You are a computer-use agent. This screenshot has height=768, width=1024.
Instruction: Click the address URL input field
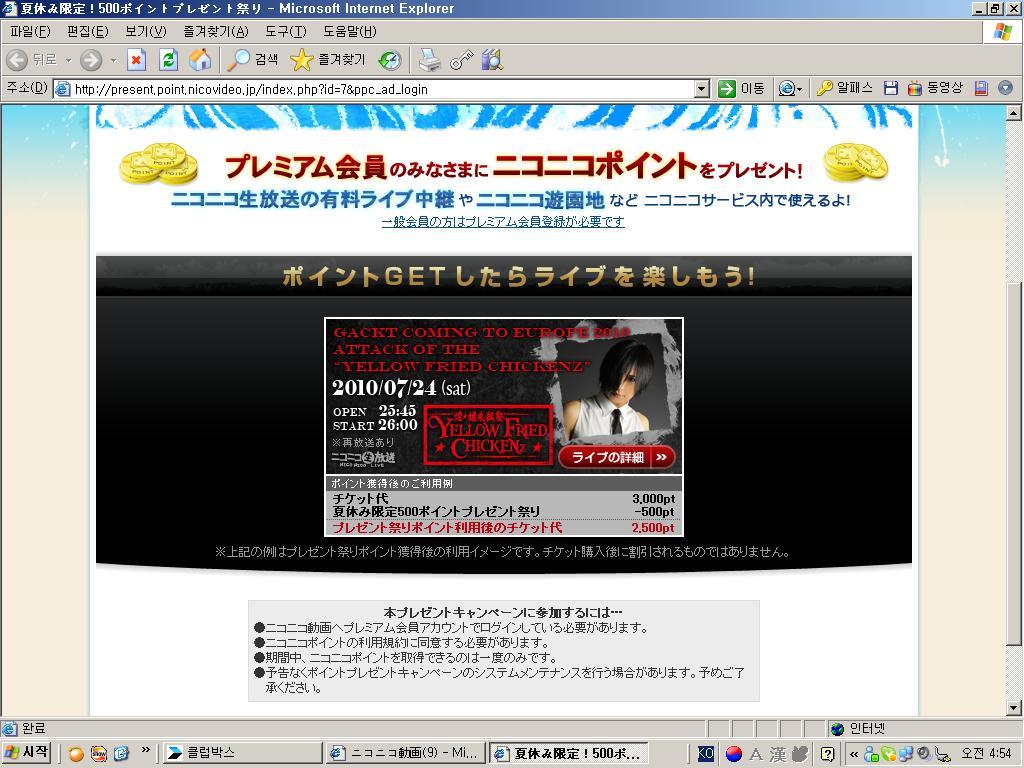(x=382, y=89)
